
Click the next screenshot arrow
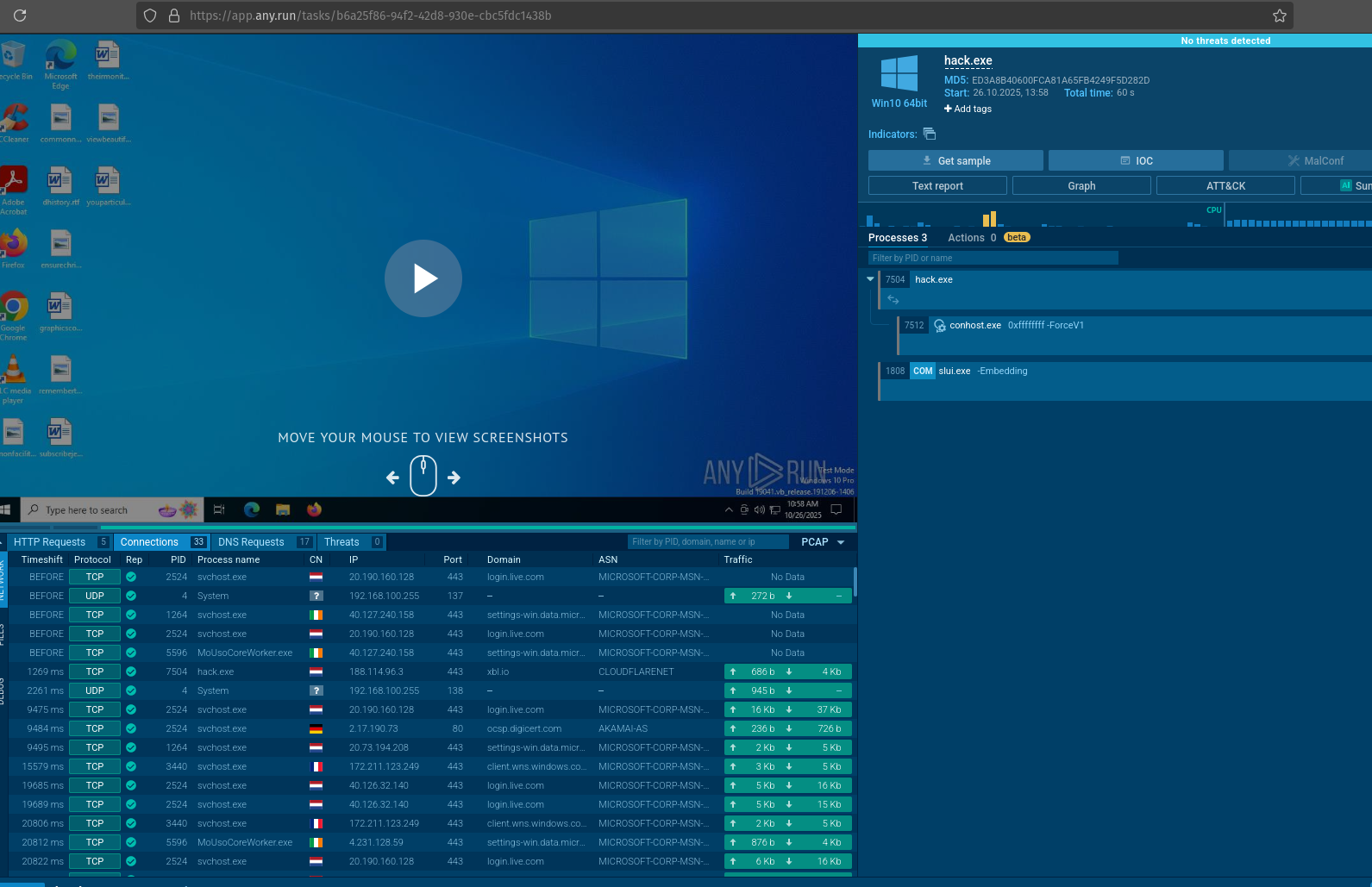coord(454,478)
